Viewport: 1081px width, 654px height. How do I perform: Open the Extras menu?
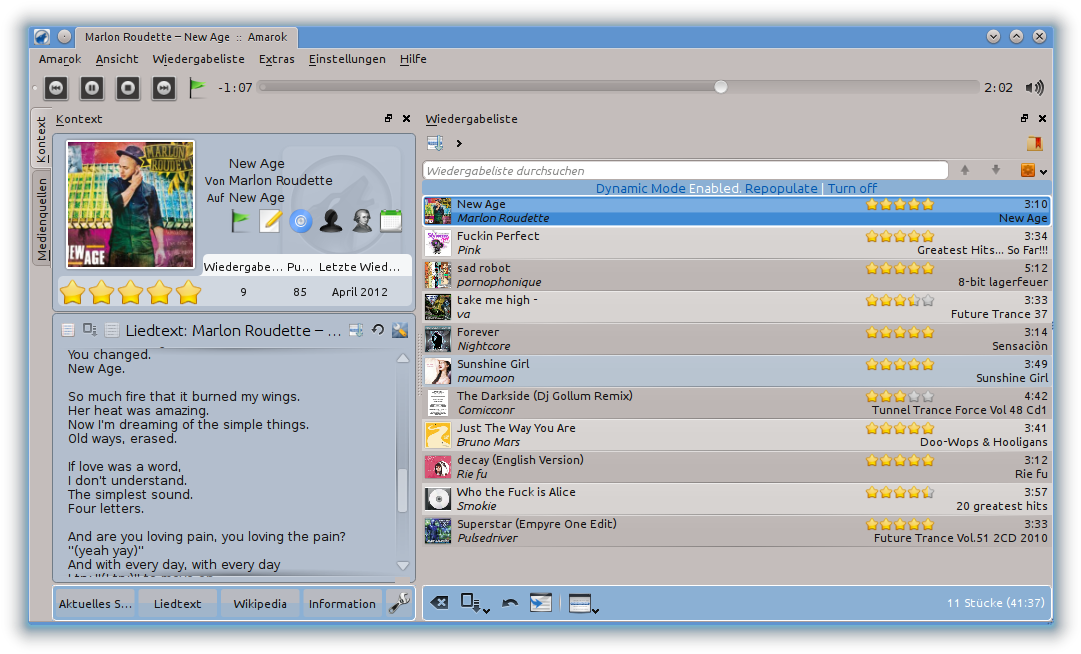pyautogui.click(x=276, y=59)
